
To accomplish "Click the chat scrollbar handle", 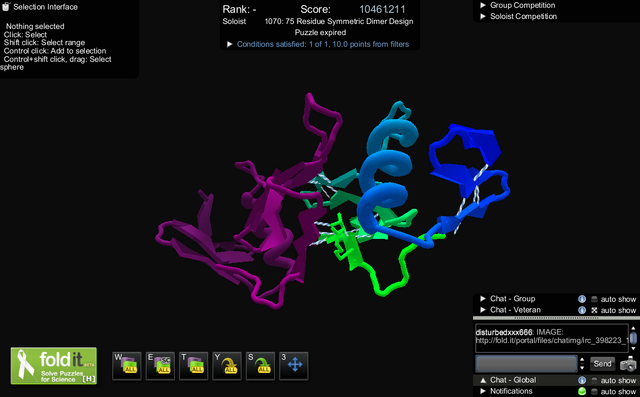I will [x=633, y=338].
